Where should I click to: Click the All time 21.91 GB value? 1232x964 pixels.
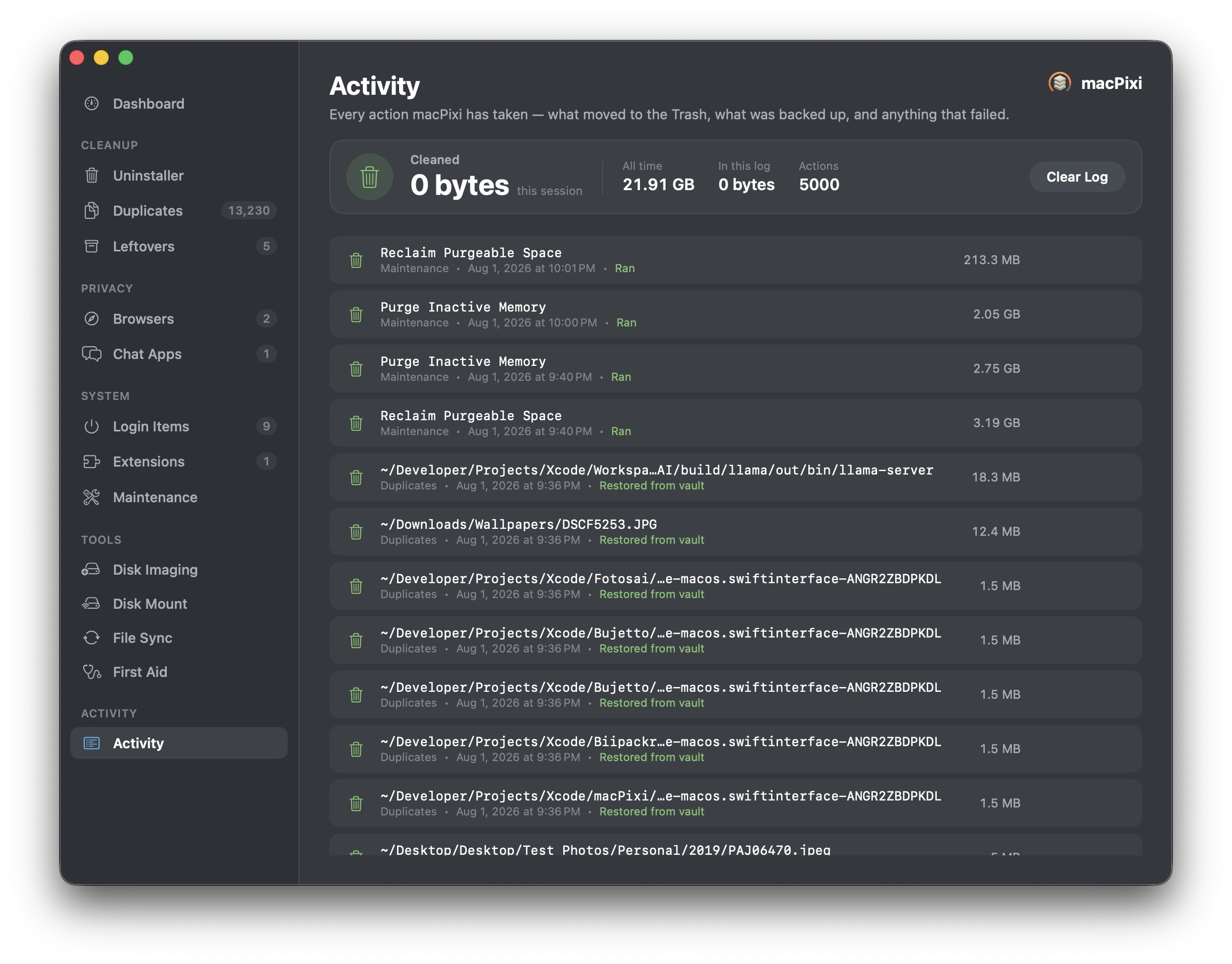(658, 185)
